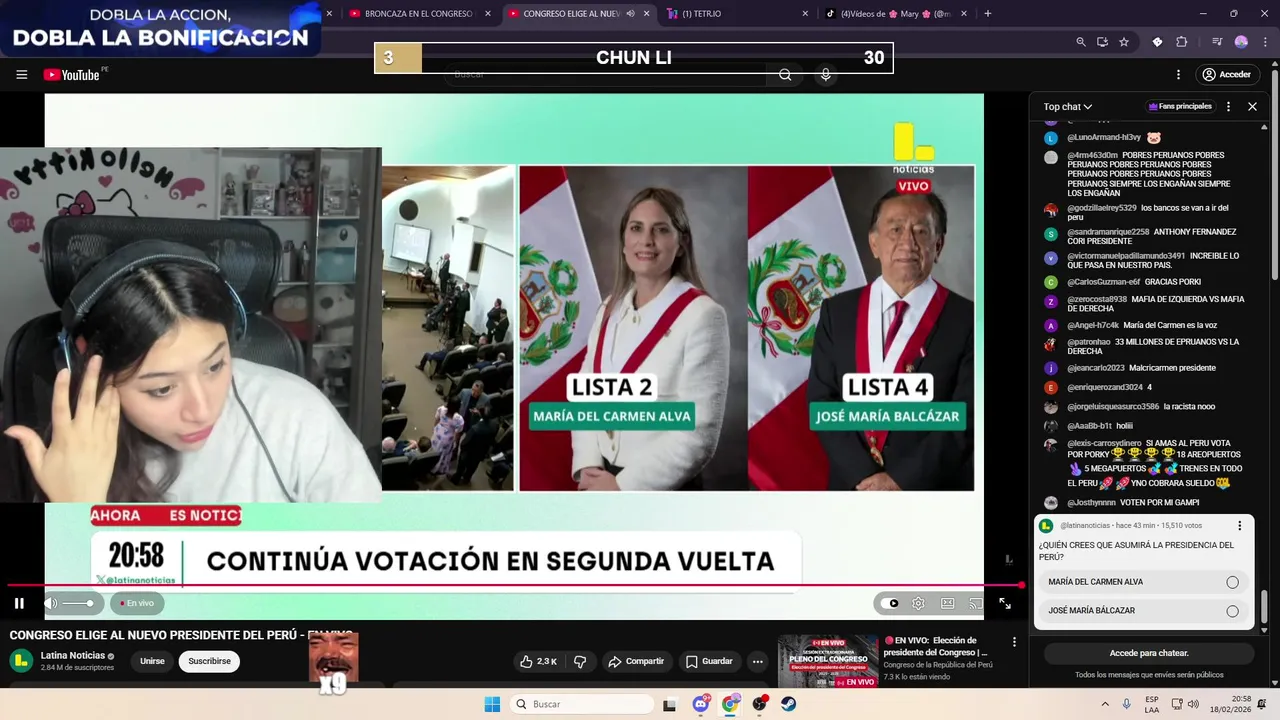Image resolution: width=1280 pixels, height=720 pixels.
Task: Click the install app icon in address bar
Action: [x=1102, y=42]
